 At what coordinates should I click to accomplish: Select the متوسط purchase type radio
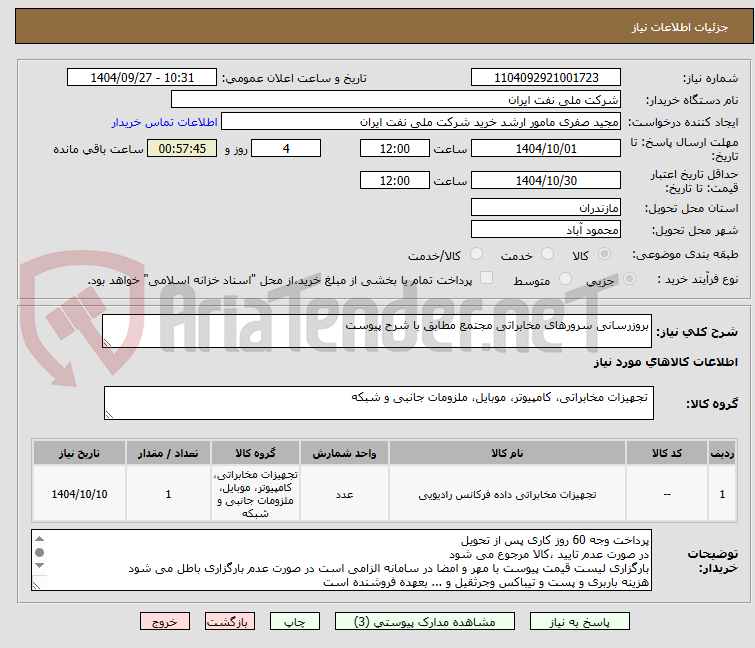(x=565, y=279)
